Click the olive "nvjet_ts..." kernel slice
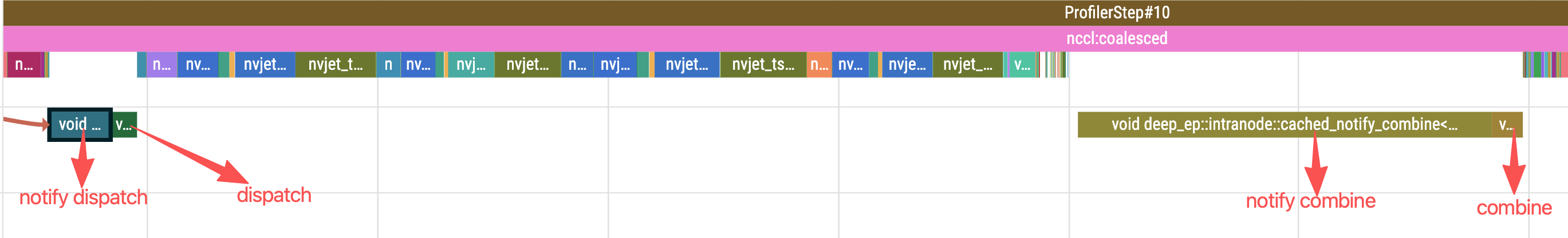Viewport: 1568px width, 238px height. click(763, 65)
